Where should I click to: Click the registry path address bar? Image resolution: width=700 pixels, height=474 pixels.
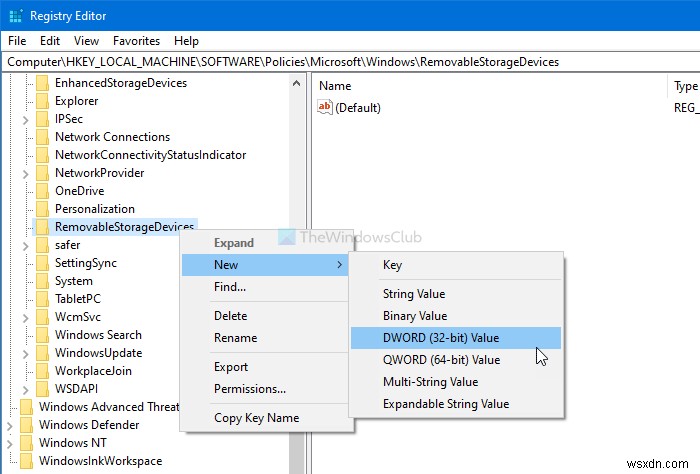[x=350, y=62]
